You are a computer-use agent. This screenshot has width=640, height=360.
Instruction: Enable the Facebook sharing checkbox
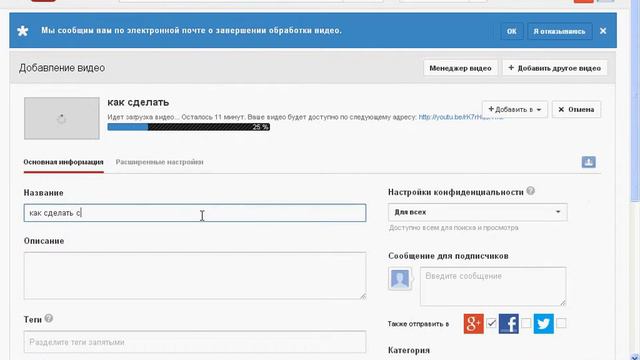526,323
